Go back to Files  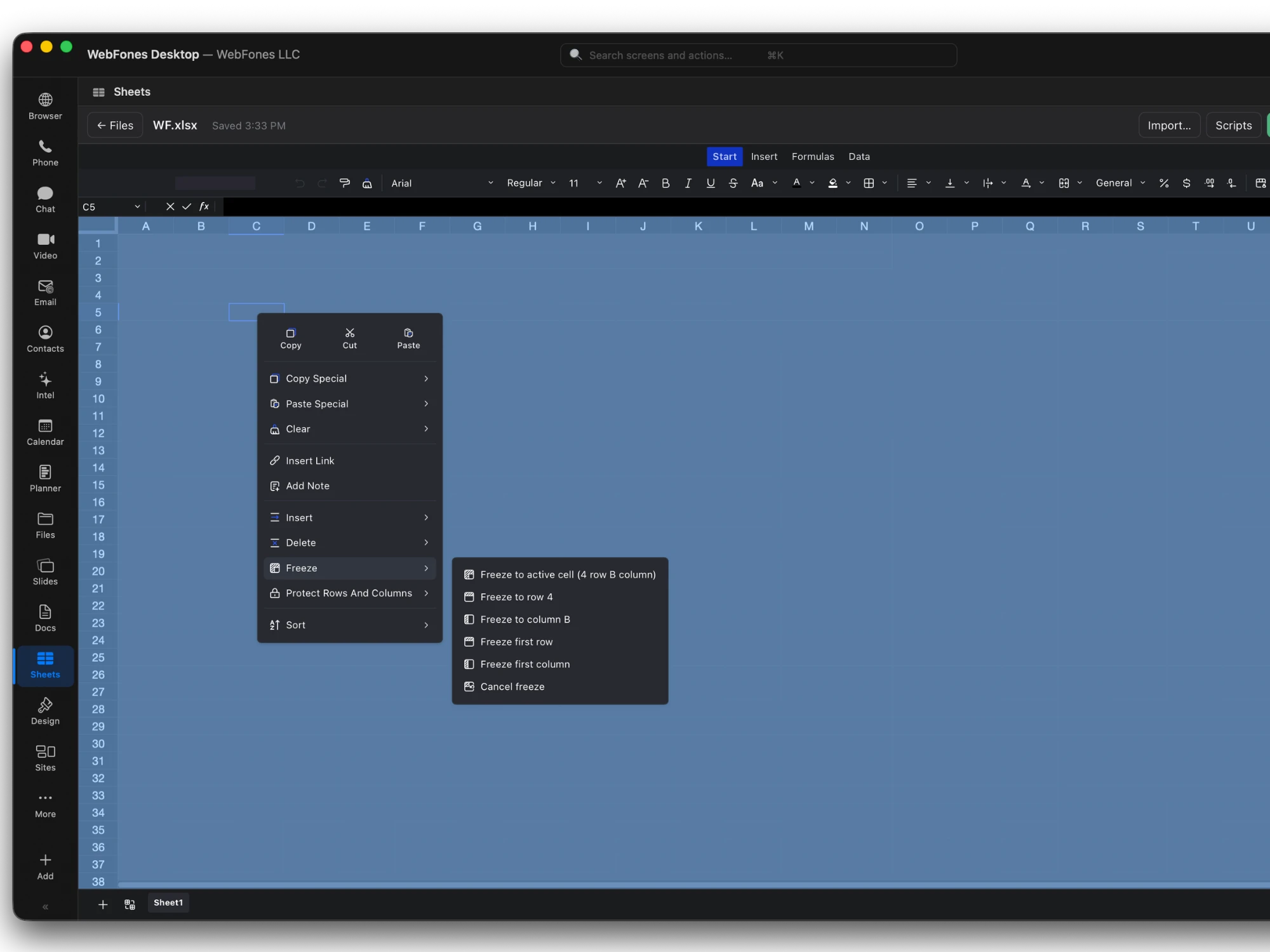pyautogui.click(x=115, y=126)
